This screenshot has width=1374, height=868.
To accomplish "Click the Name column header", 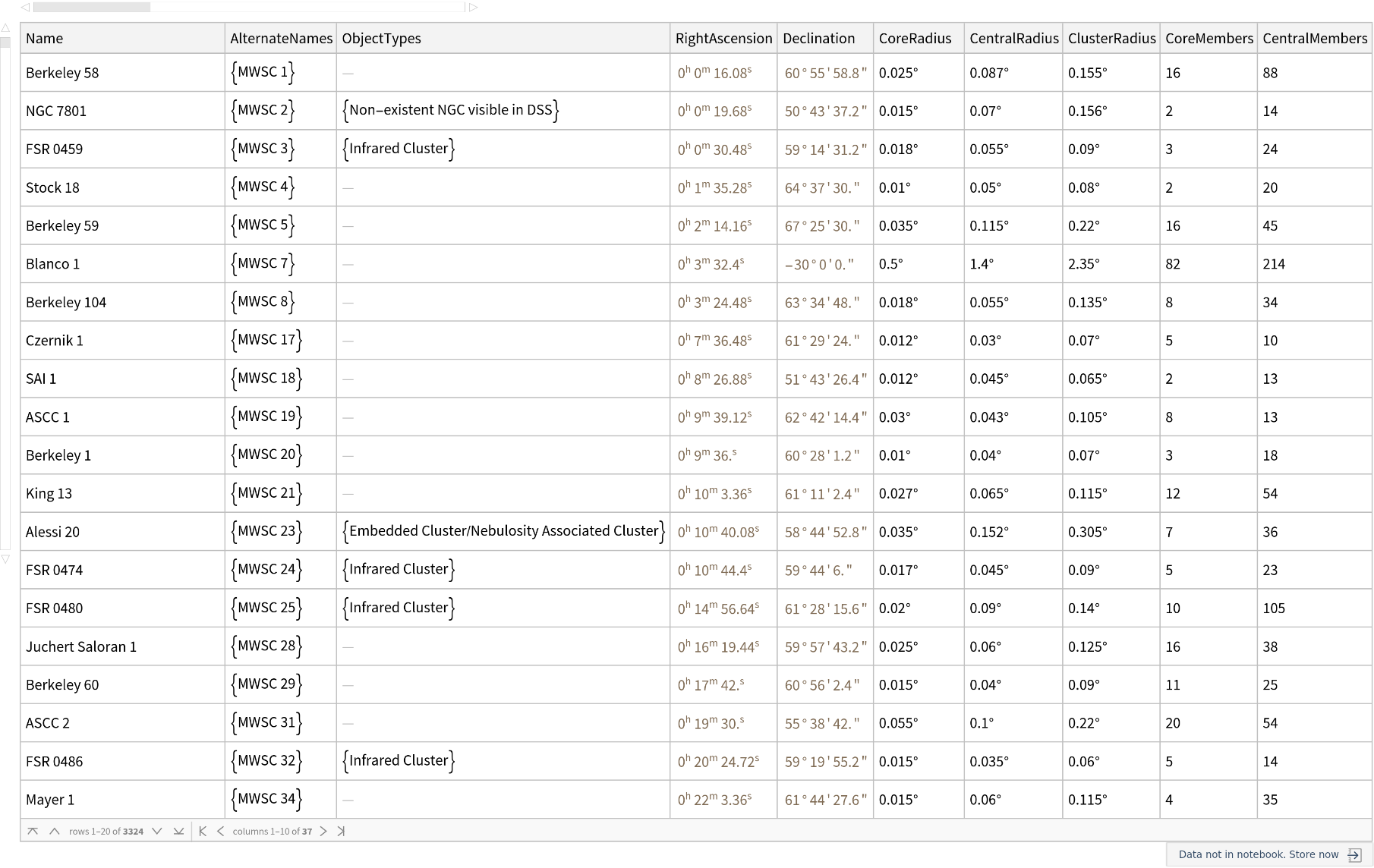I will pos(45,39).
